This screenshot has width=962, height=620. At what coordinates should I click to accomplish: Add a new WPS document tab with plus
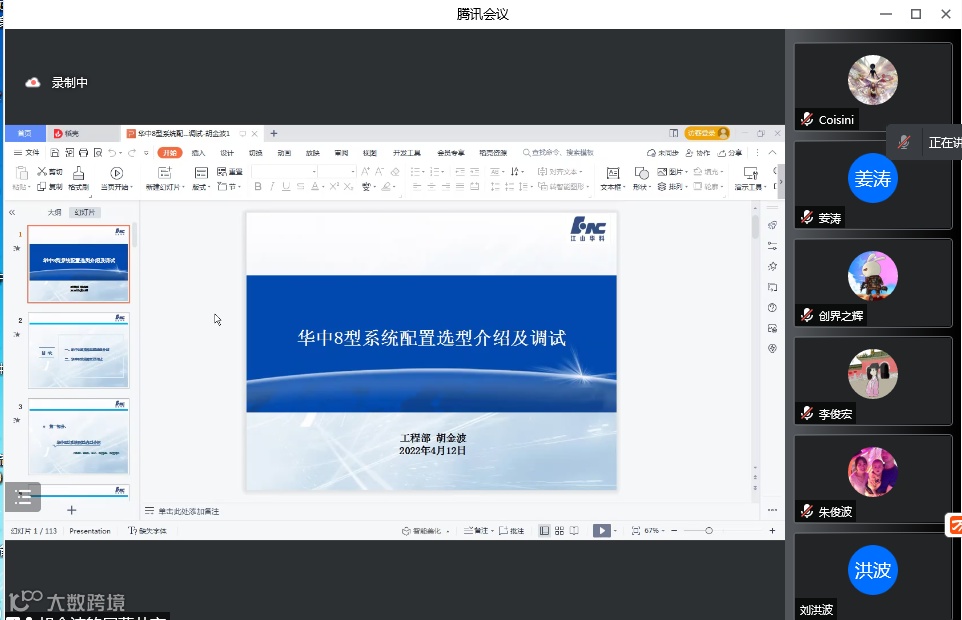(x=274, y=133)
